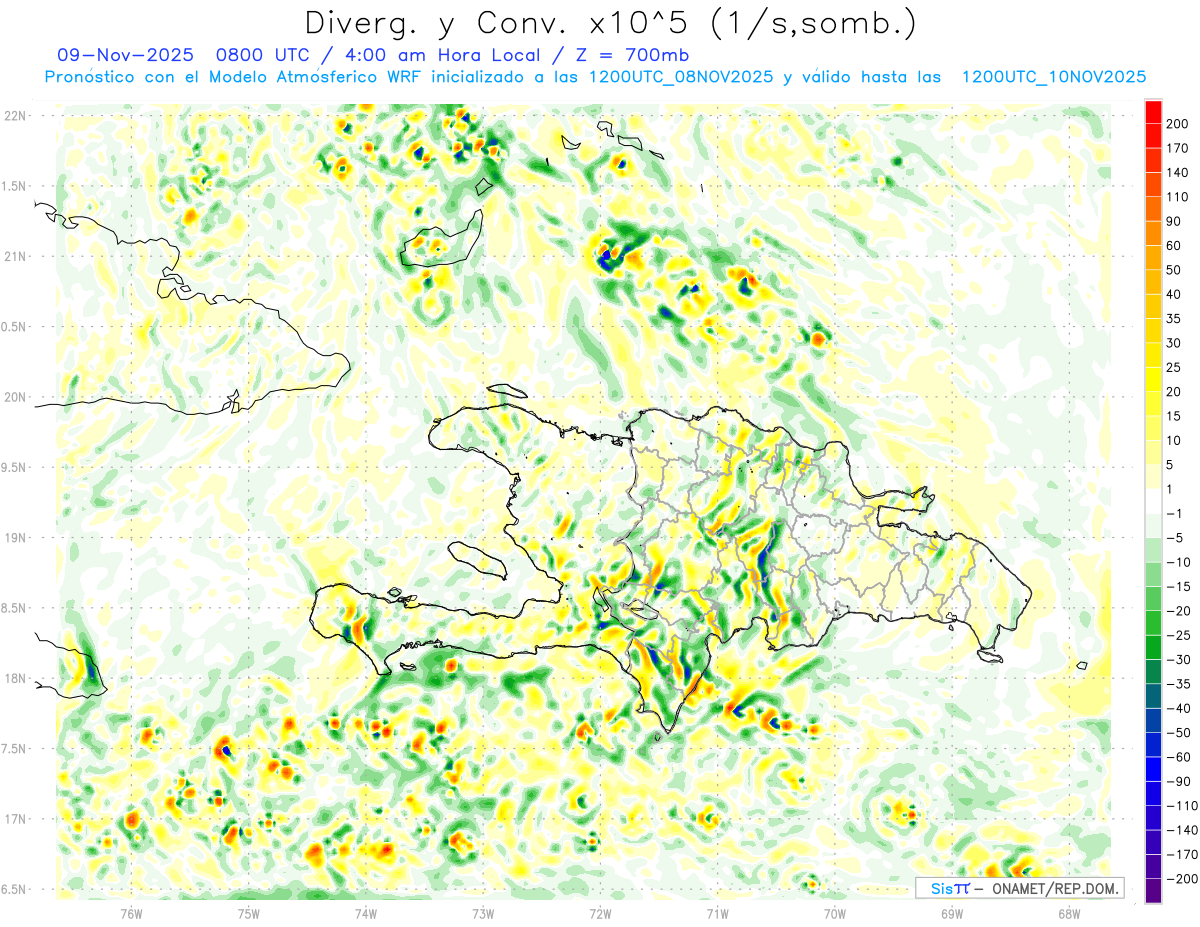Click the '18N' latitude label

[x=15, y=679]
